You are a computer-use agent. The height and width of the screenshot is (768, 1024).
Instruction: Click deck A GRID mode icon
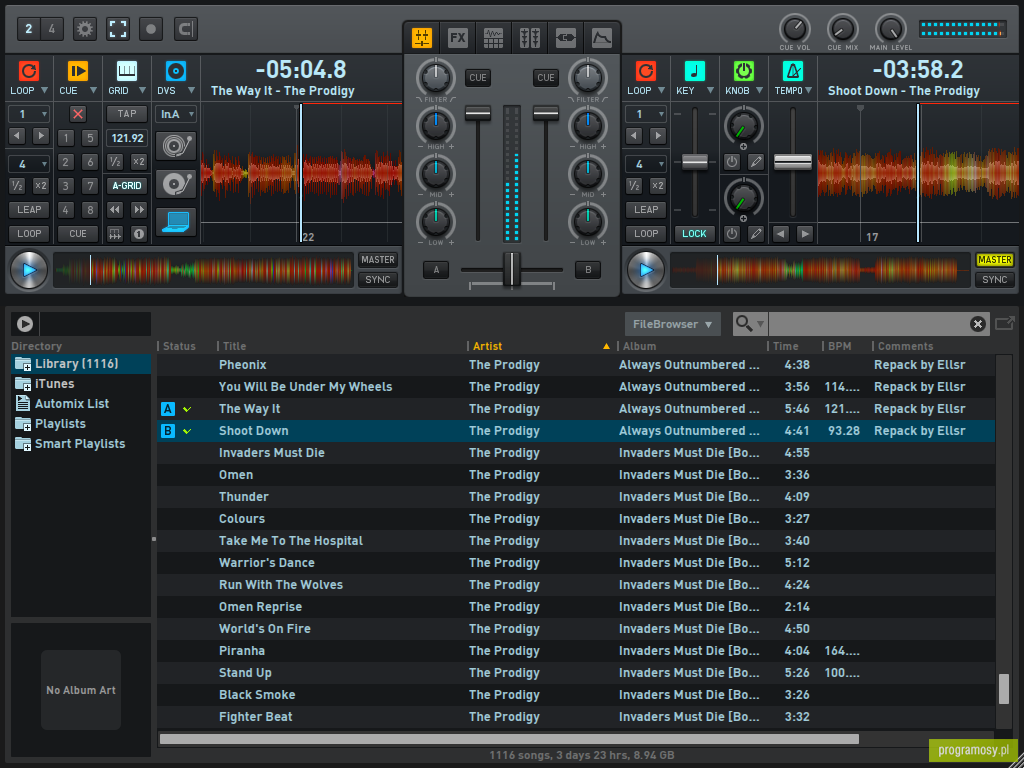[x=127, y=71]
